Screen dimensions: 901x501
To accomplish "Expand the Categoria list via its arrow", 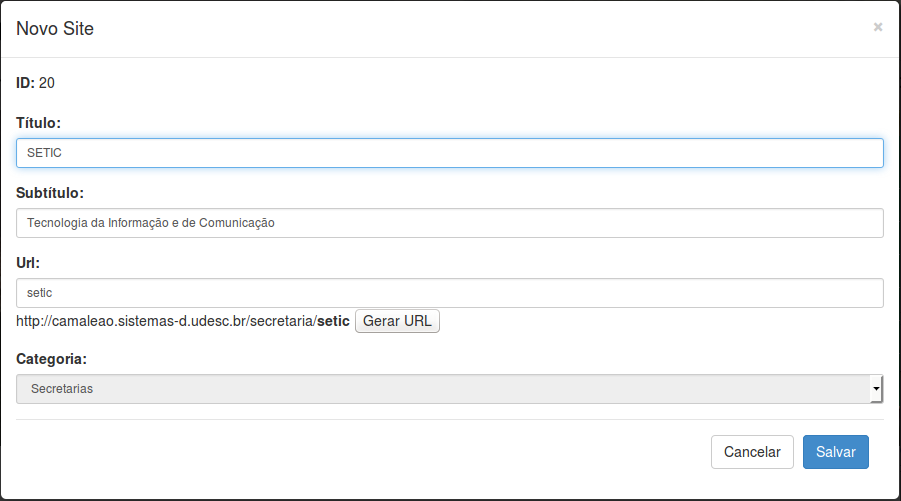I will pyautogui.click(x=876, y=389).
